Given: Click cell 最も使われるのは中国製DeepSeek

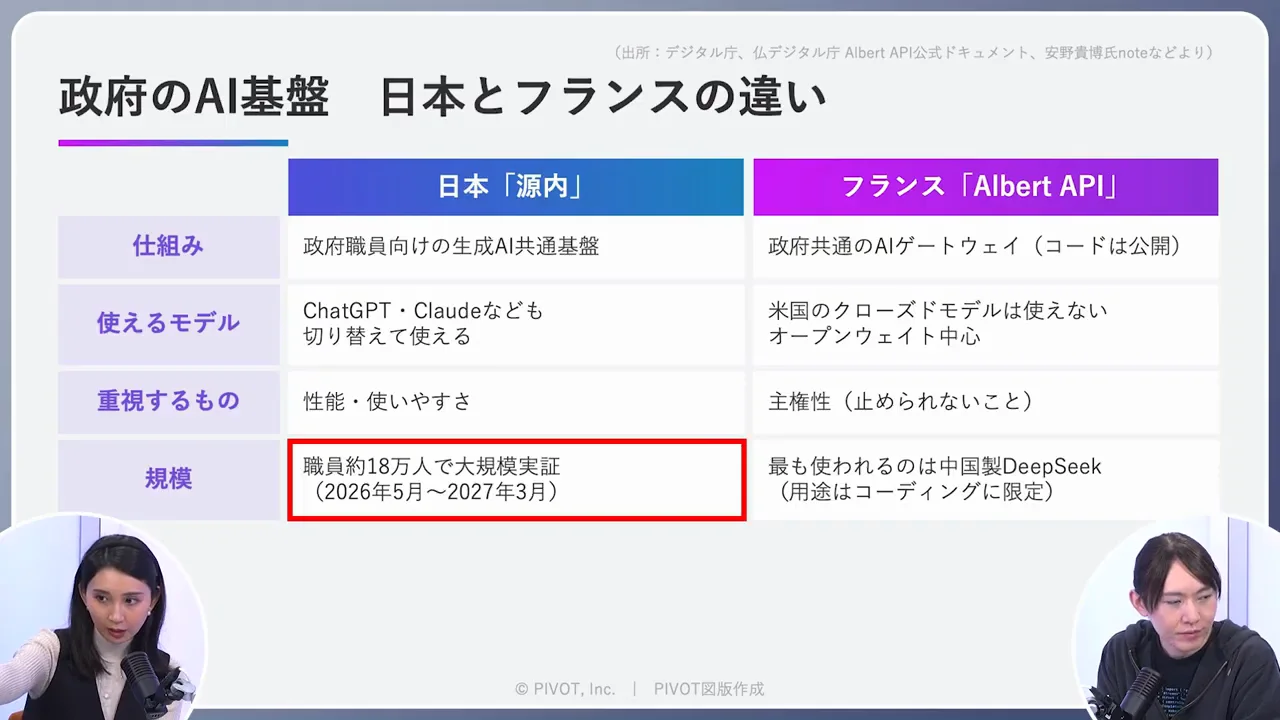Looking at the screenshot, I should (985, 479).
